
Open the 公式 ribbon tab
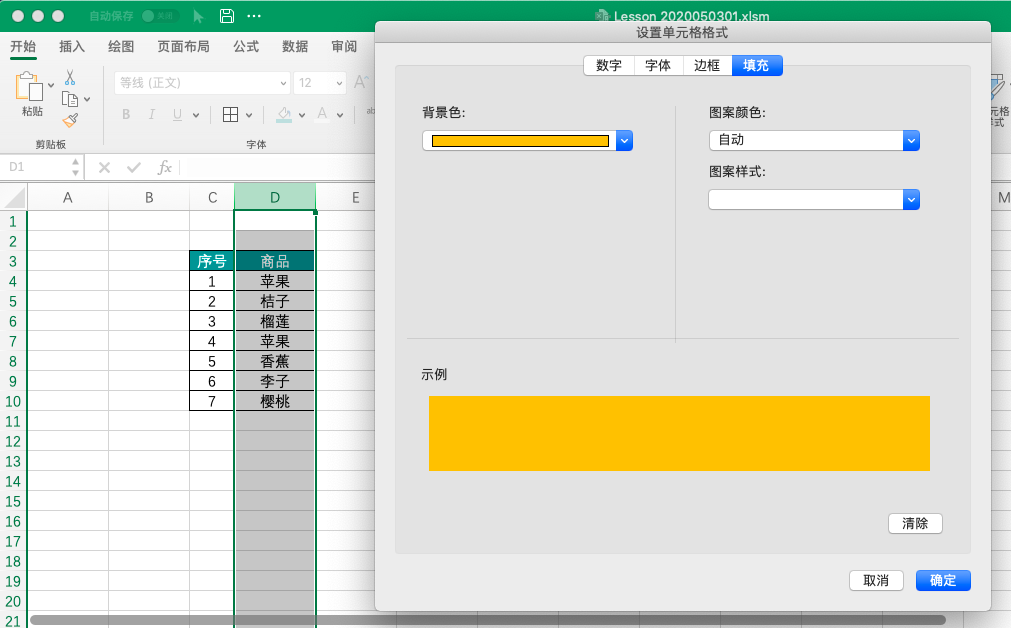(246, 46)
